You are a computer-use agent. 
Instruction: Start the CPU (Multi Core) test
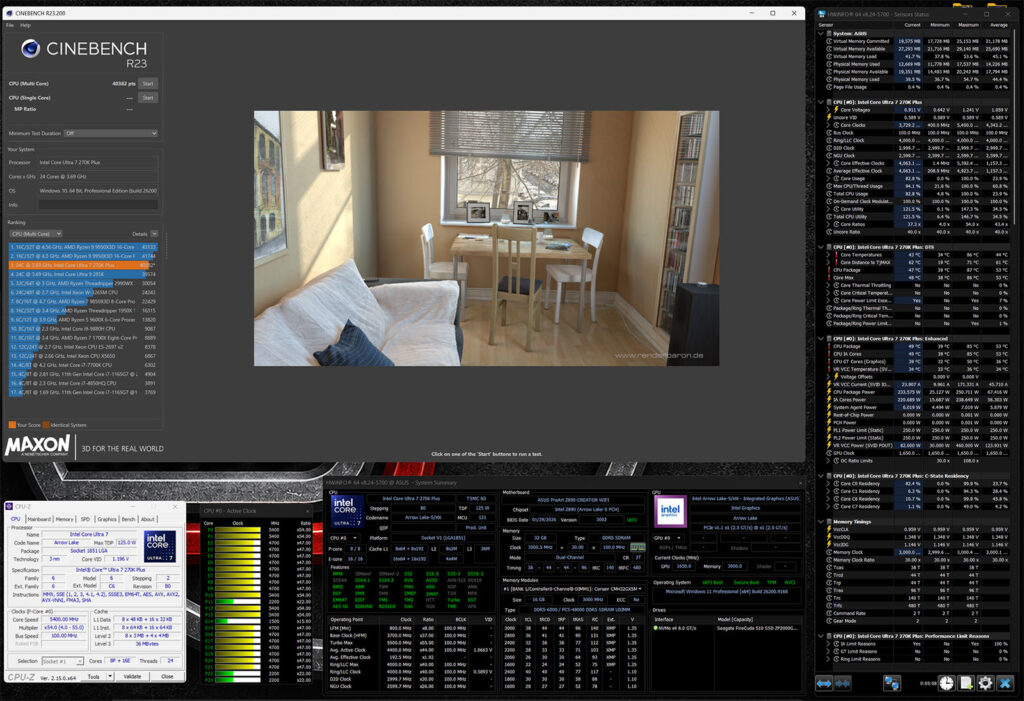[148, 84]
